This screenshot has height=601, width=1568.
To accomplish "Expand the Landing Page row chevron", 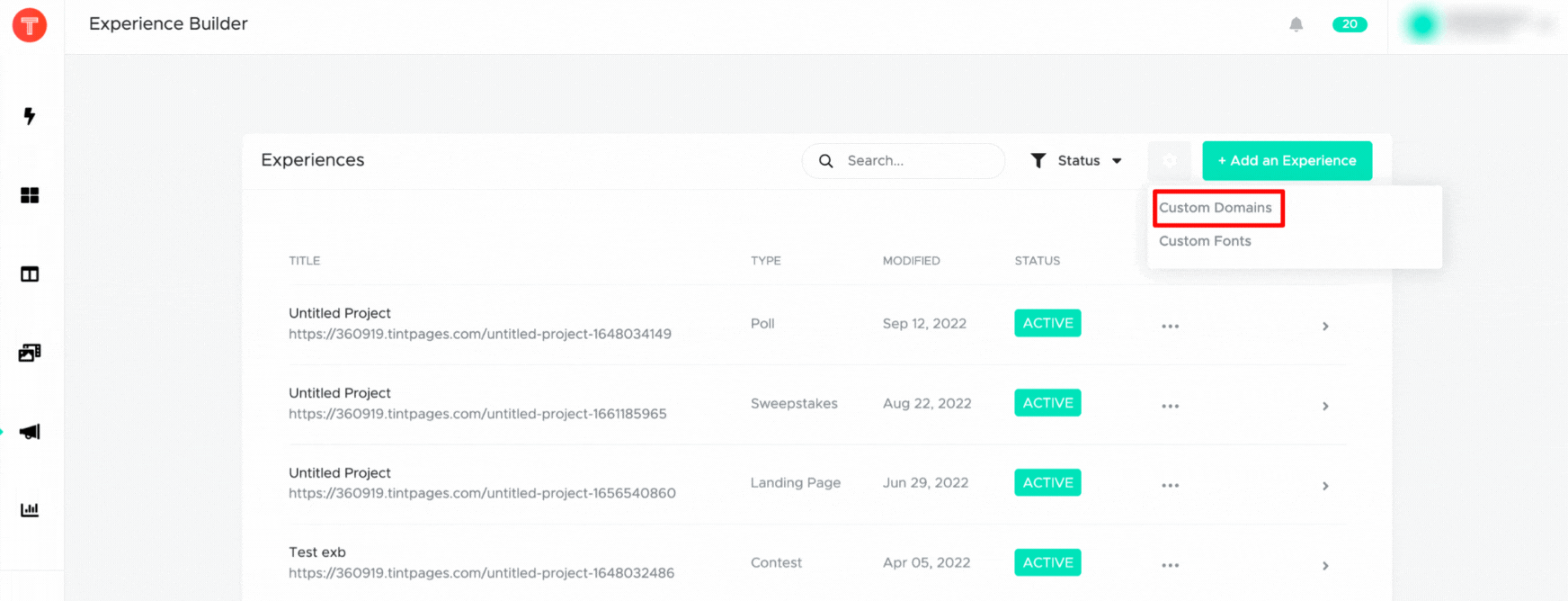I will click(x=1325, y=486).
